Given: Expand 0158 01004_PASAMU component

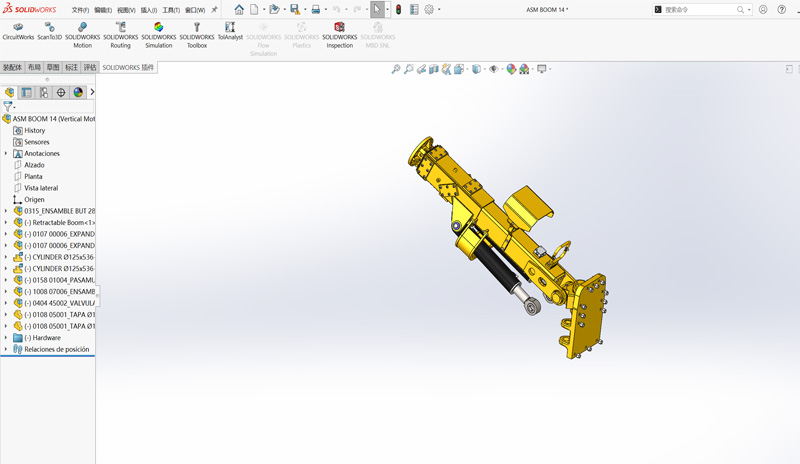Looking at the screenshot, I should click(6, 280).
